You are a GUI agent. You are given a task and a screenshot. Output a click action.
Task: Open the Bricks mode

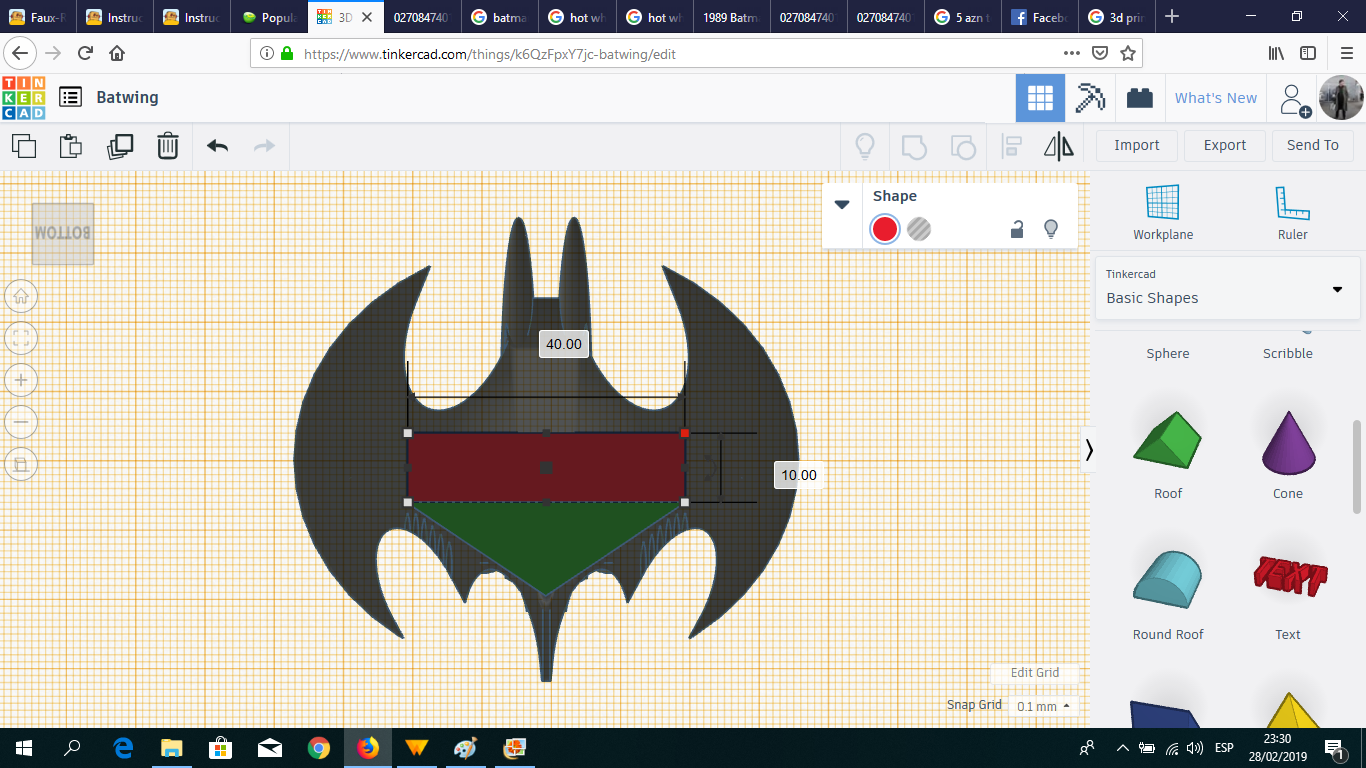click(x=1140, y=98)
